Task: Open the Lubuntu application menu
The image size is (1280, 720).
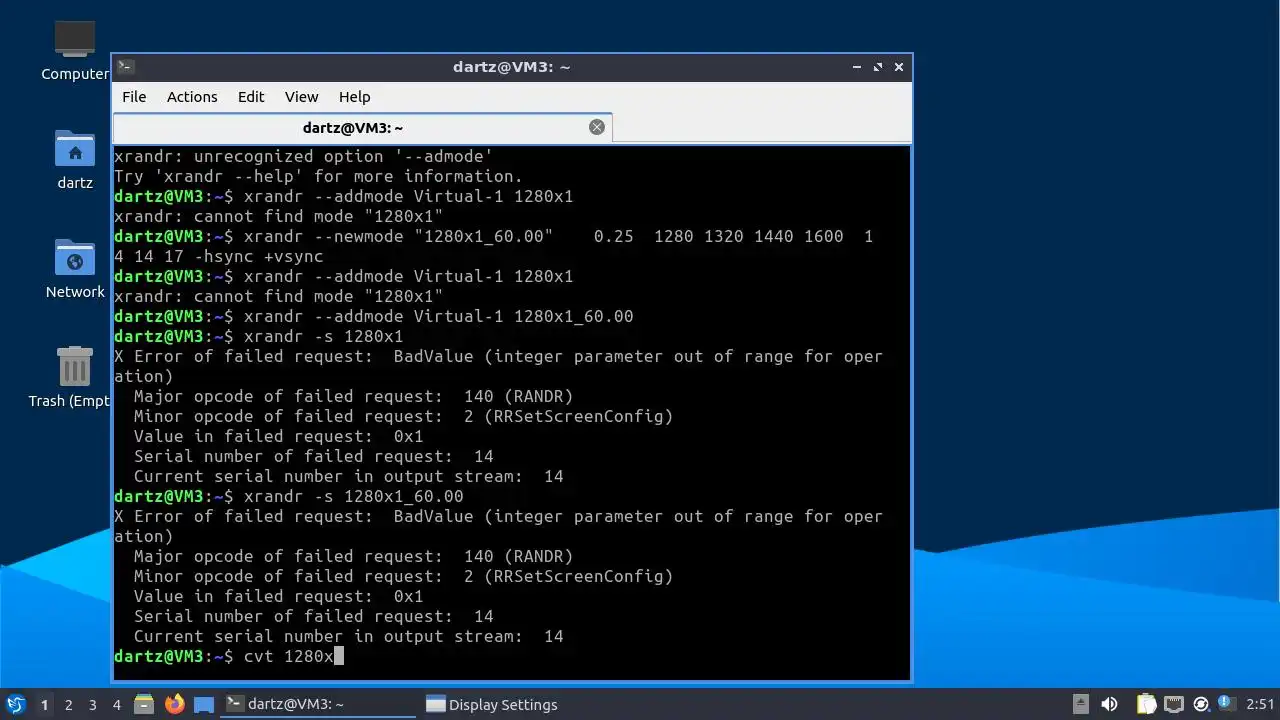Action: (15, 704)
